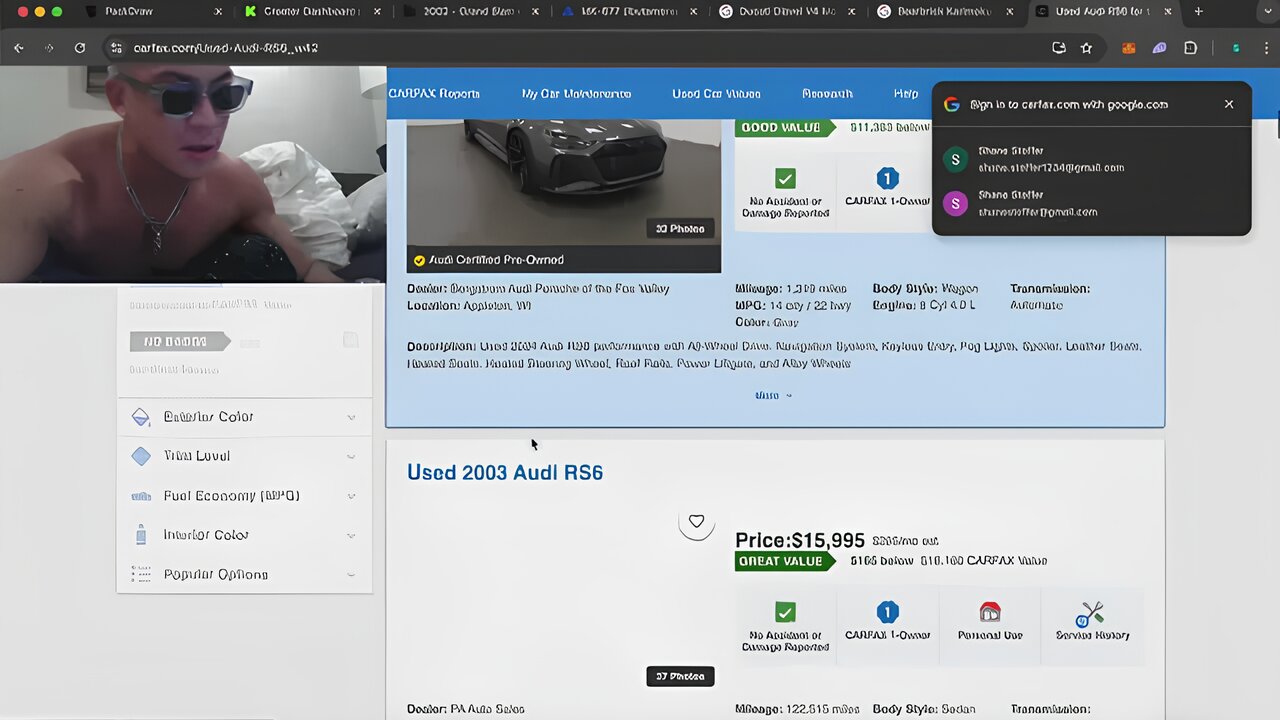
Task: Click the browser forward arrow
Action: tap(49, 48)
